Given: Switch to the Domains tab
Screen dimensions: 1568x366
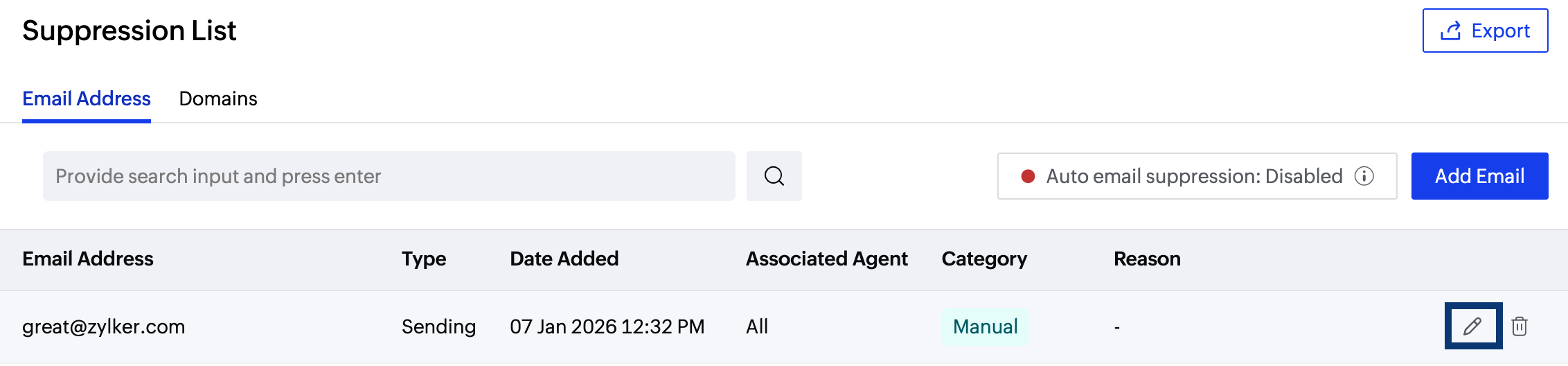Looking at the screenshot, I should [217, 98].
